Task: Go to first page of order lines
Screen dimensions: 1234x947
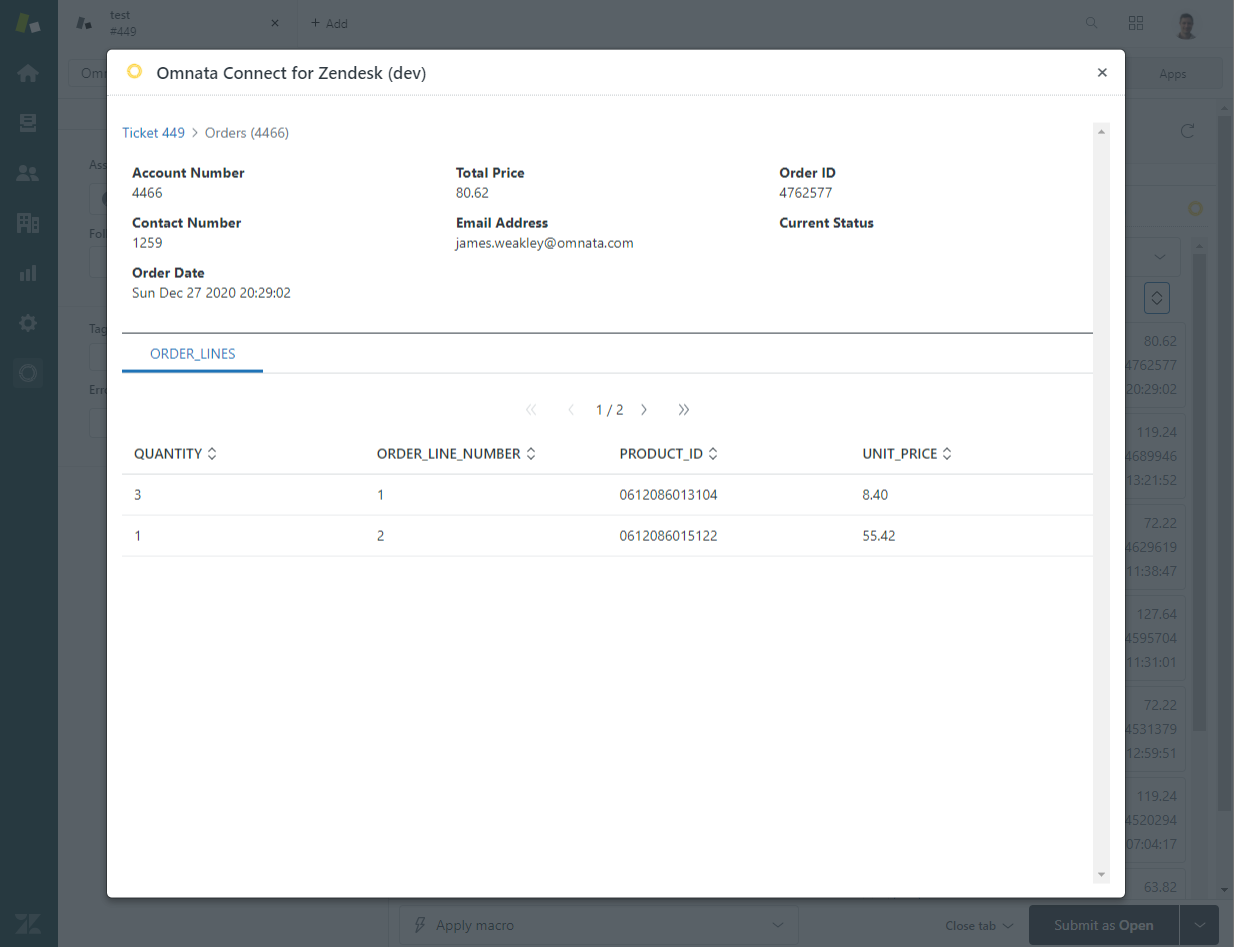Action: tap(531, 410)
